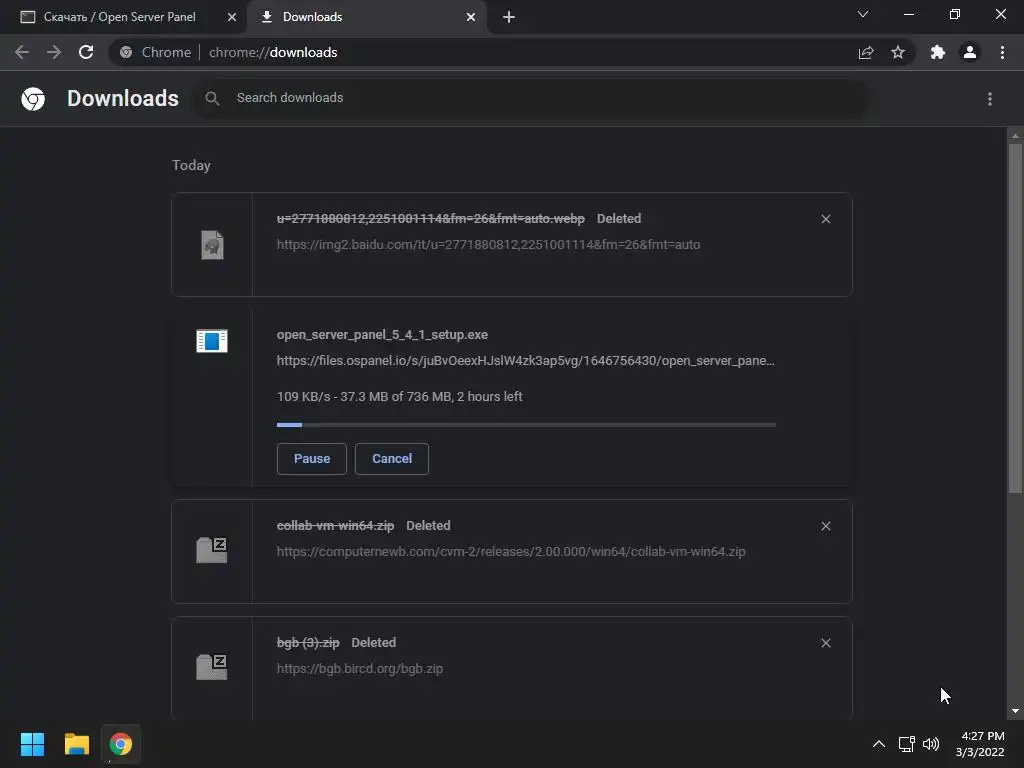Open the volume speaker tray icon
The image size is (1024, 768).
click(x=931, y=744)
